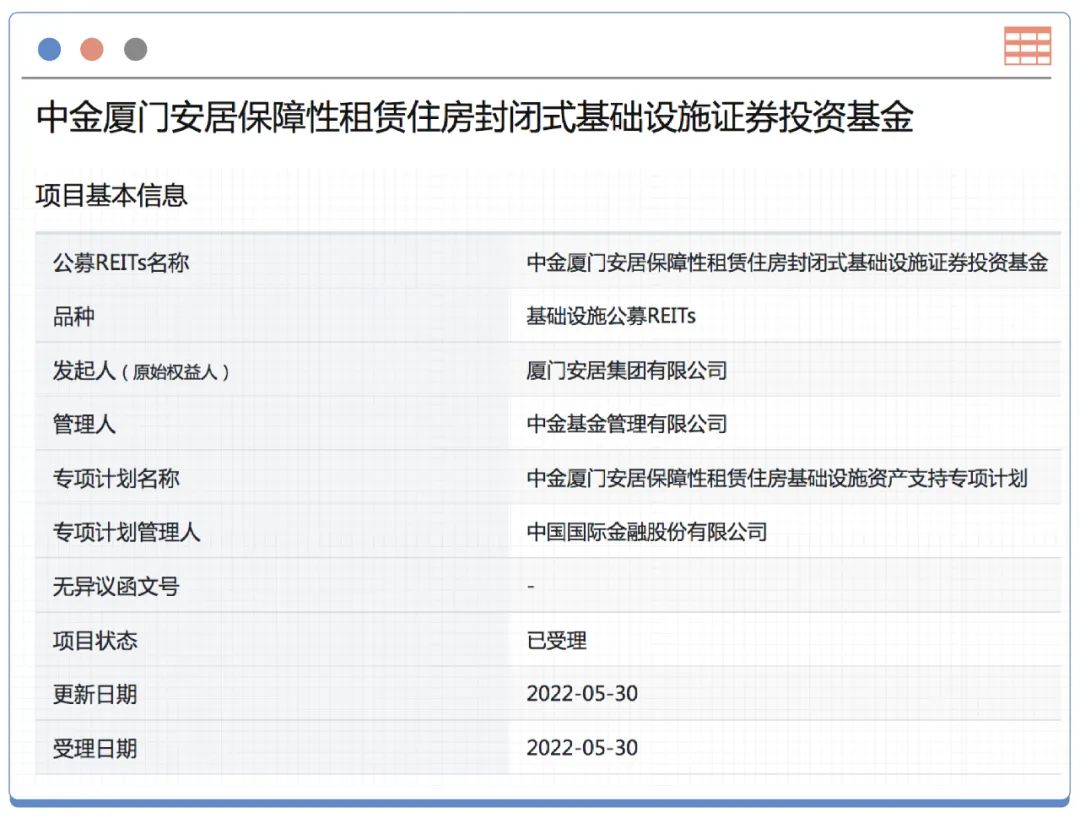1080x818 pixels.
Task: Click the 发起人 (原始权益人) label
Action: point(142,371)
